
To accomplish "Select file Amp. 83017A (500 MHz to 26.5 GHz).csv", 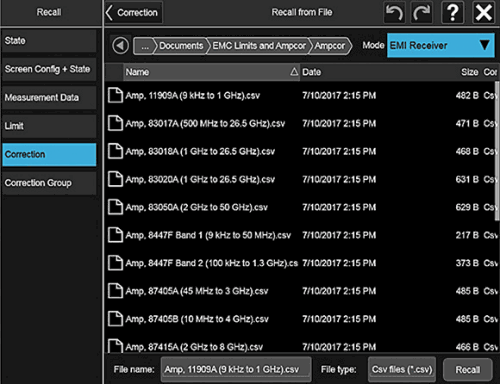I will 205,124.
